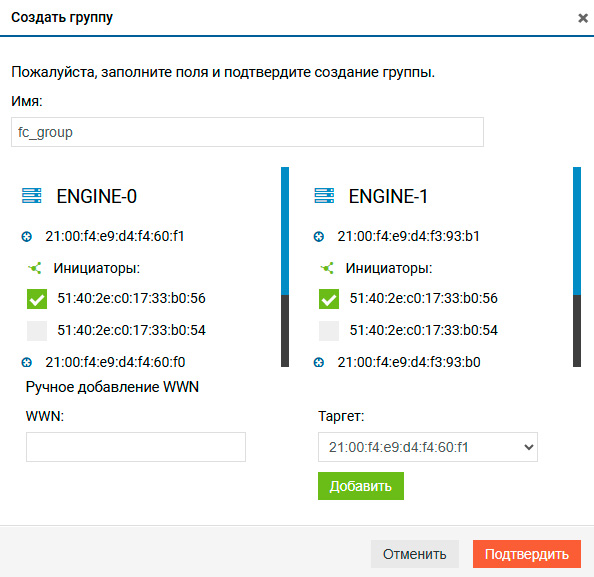
Task: Click the Ручное добавление WWN label
Action: [x=112, y=387]
